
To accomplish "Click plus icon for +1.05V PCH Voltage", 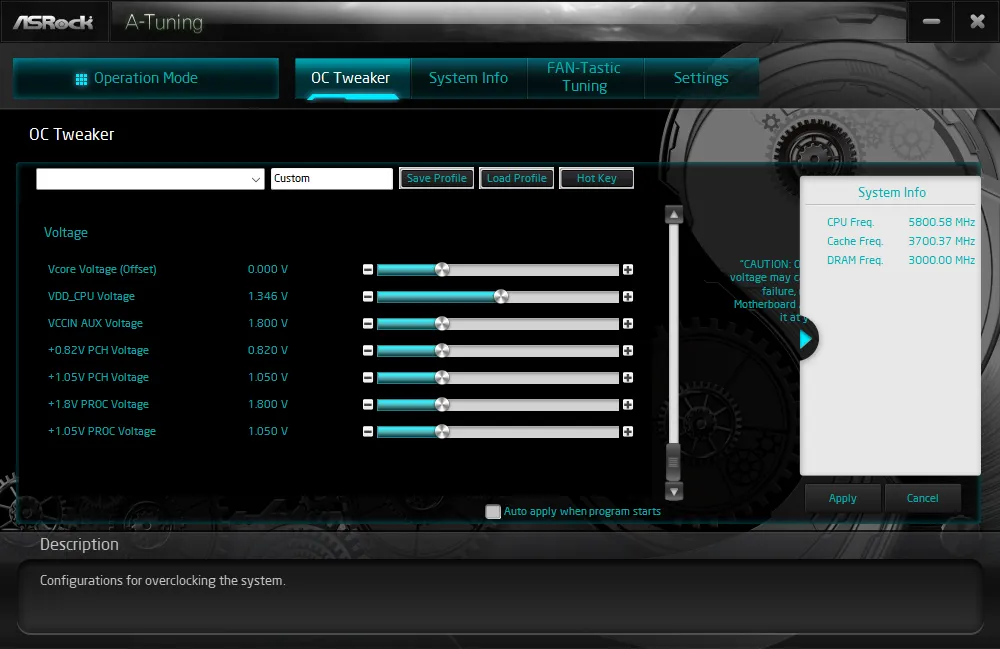I will tap(628, 377).
